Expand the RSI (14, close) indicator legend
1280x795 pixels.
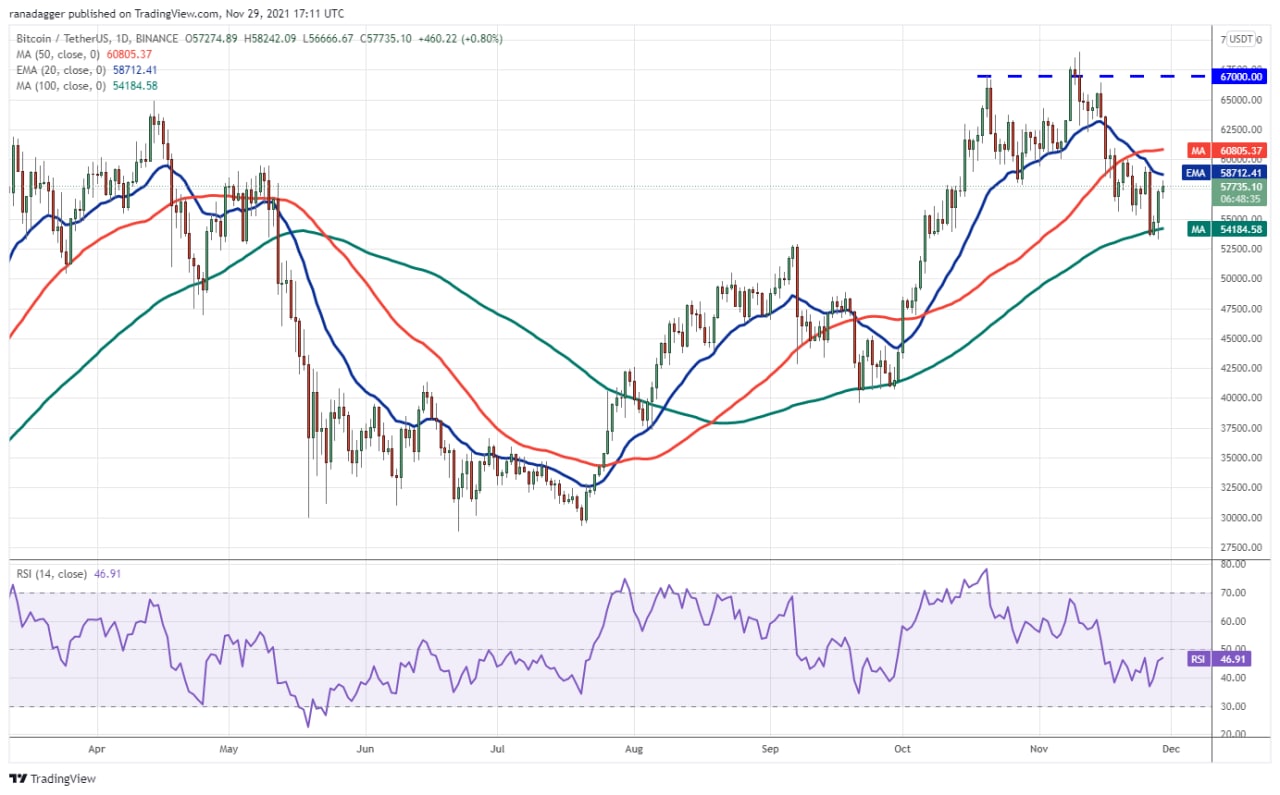(54, 575)
